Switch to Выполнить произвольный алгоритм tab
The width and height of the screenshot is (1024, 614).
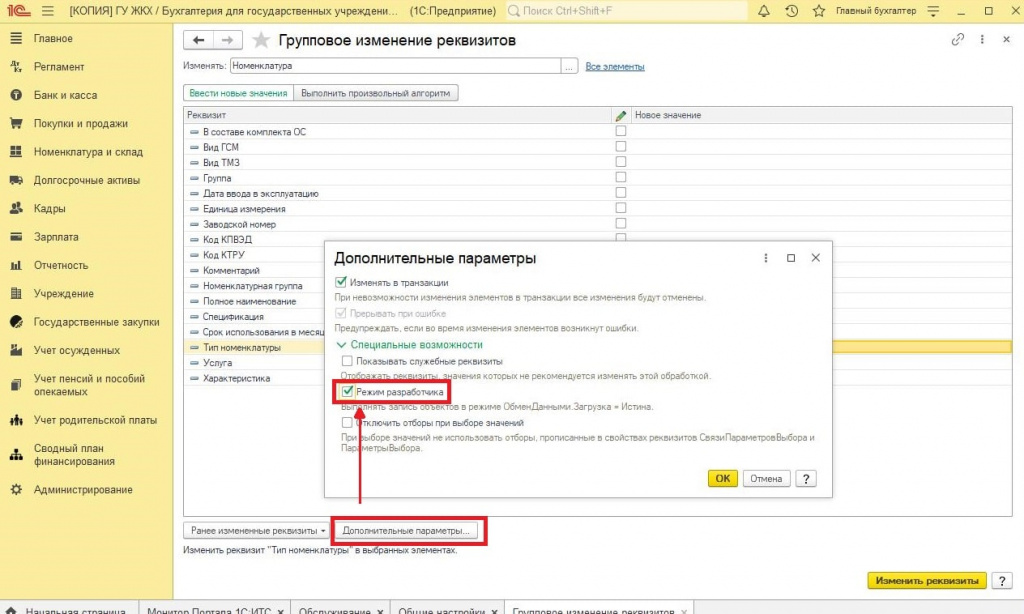coord(376,93)
